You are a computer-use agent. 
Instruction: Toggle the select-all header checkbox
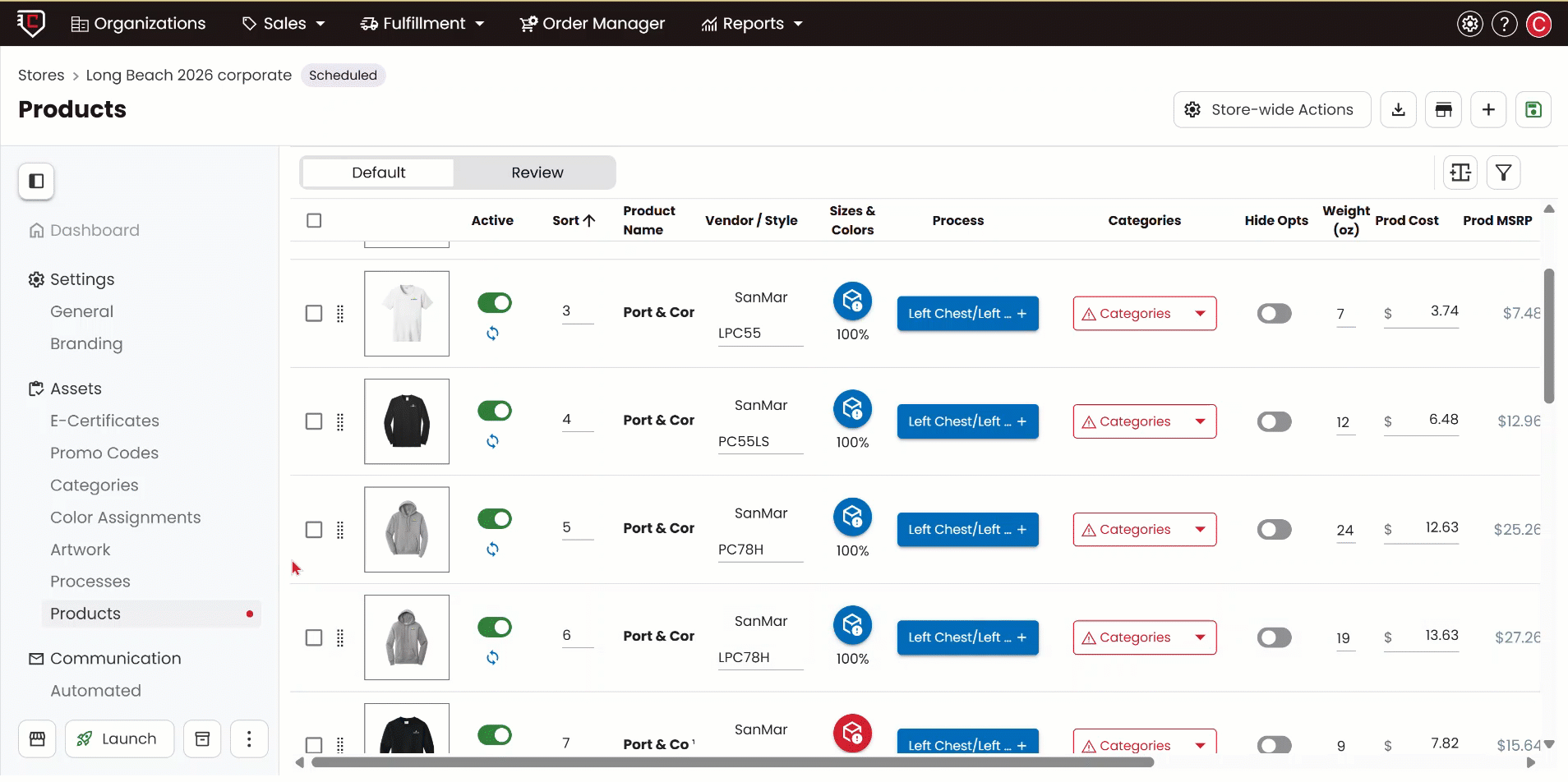tap(314, 220)
